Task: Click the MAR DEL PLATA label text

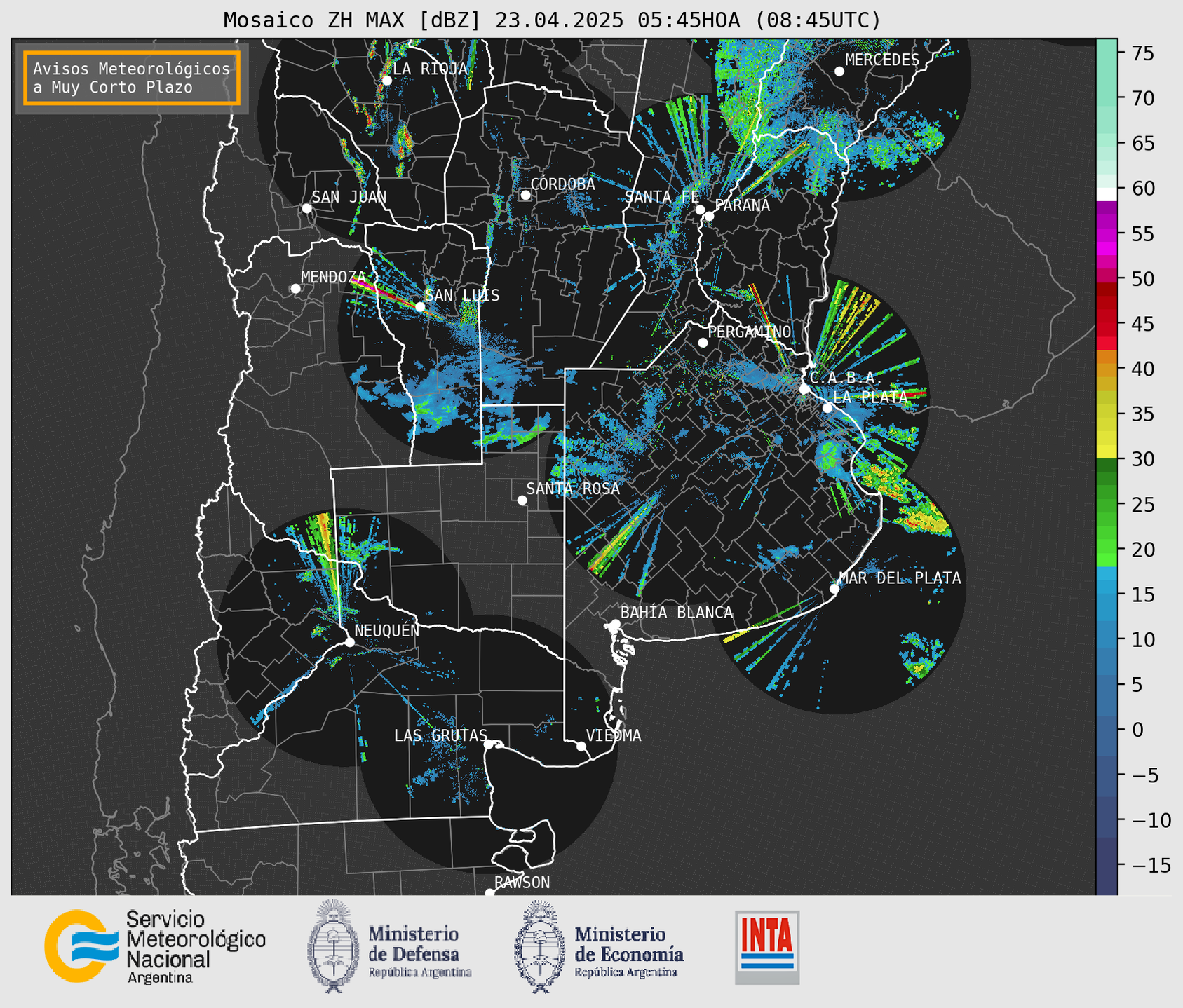Action: (900, 578)
